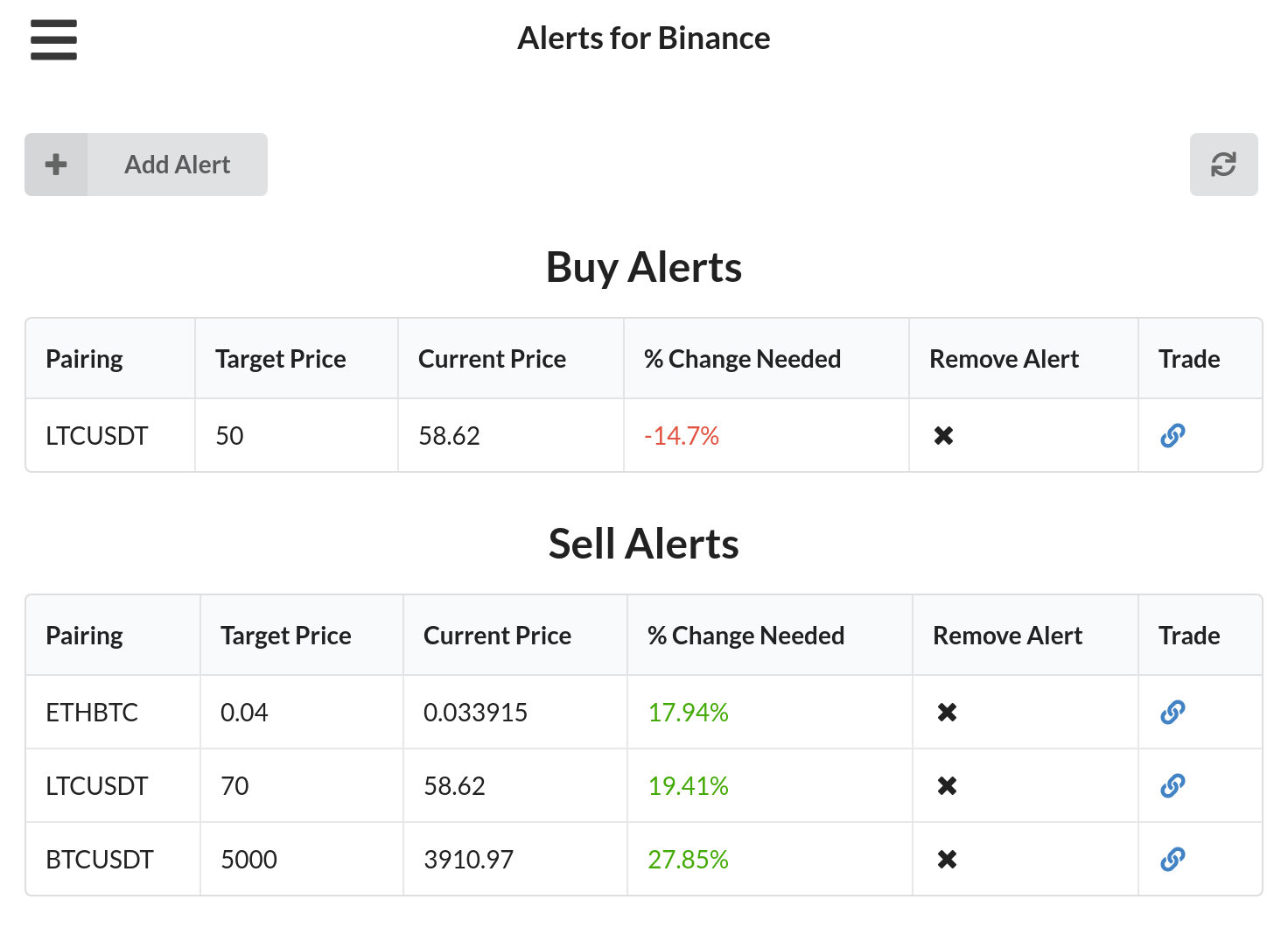Remove the LTCUSDT buy alert
This screenshot has width=1288, height=942.
[943, 435]
